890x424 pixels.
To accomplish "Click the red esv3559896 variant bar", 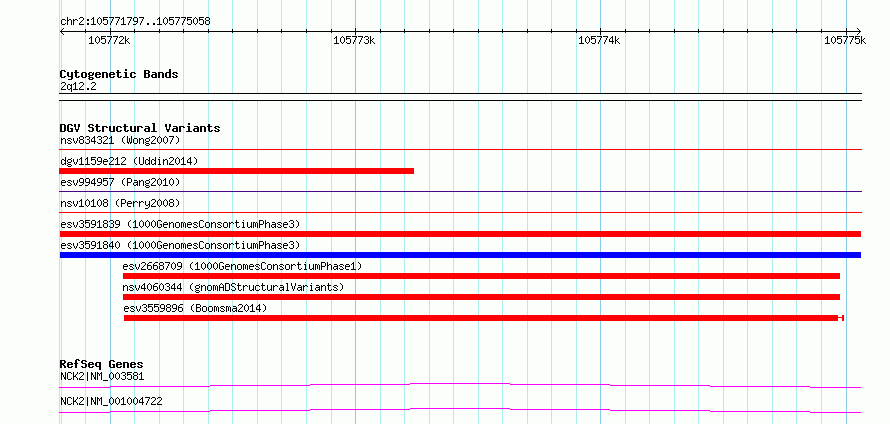I will 484,318.
